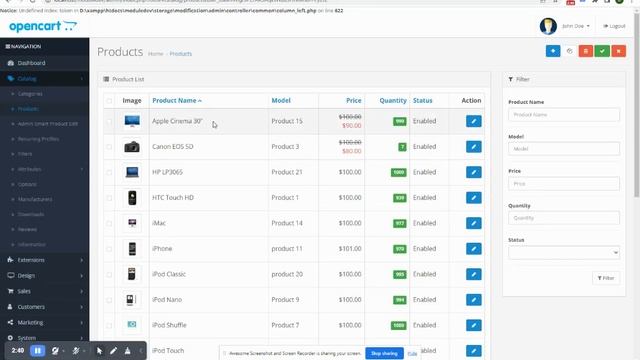Expand the Extensions sidebar menu

44,260
